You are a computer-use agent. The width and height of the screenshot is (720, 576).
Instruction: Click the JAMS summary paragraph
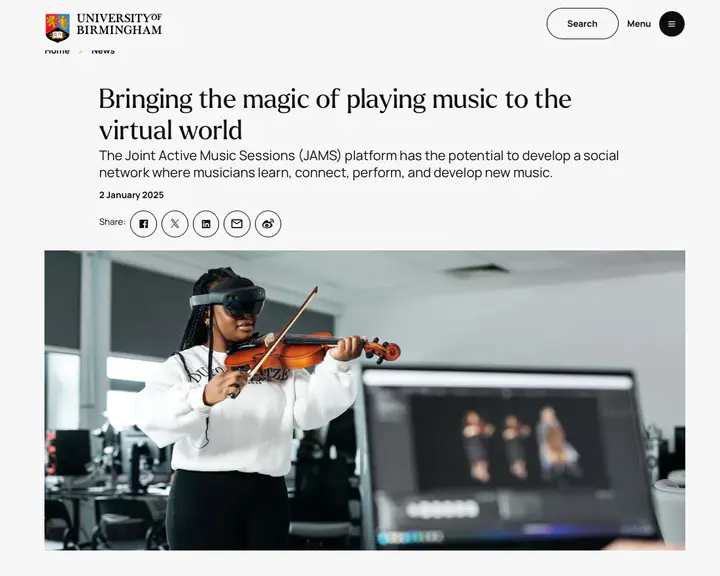pos(359,164)
